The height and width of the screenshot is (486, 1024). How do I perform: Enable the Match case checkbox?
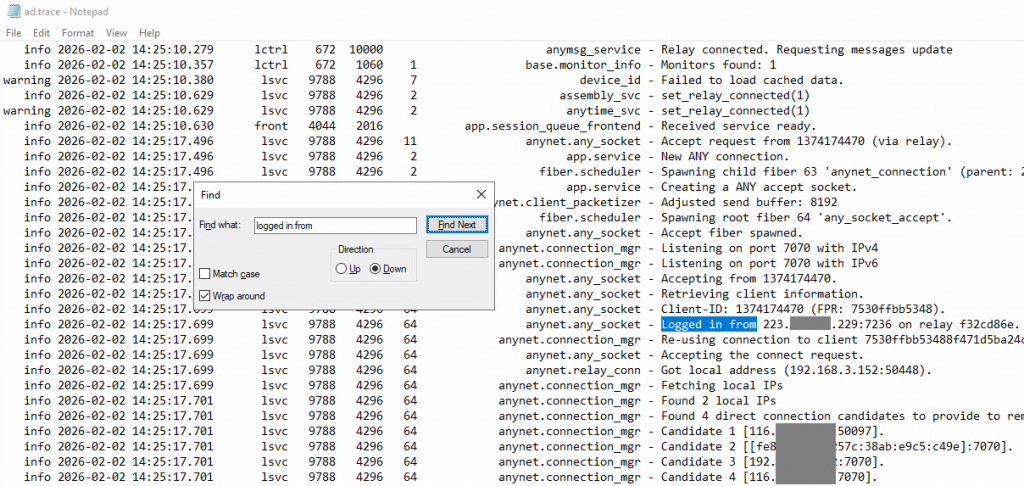click(205, 274)
